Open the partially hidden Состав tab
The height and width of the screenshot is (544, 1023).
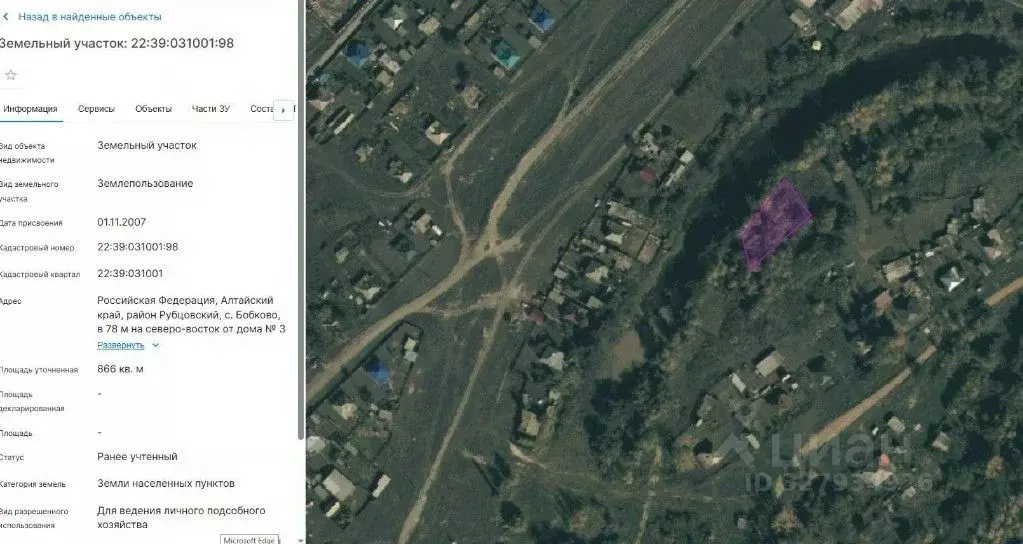click(261, 109)
